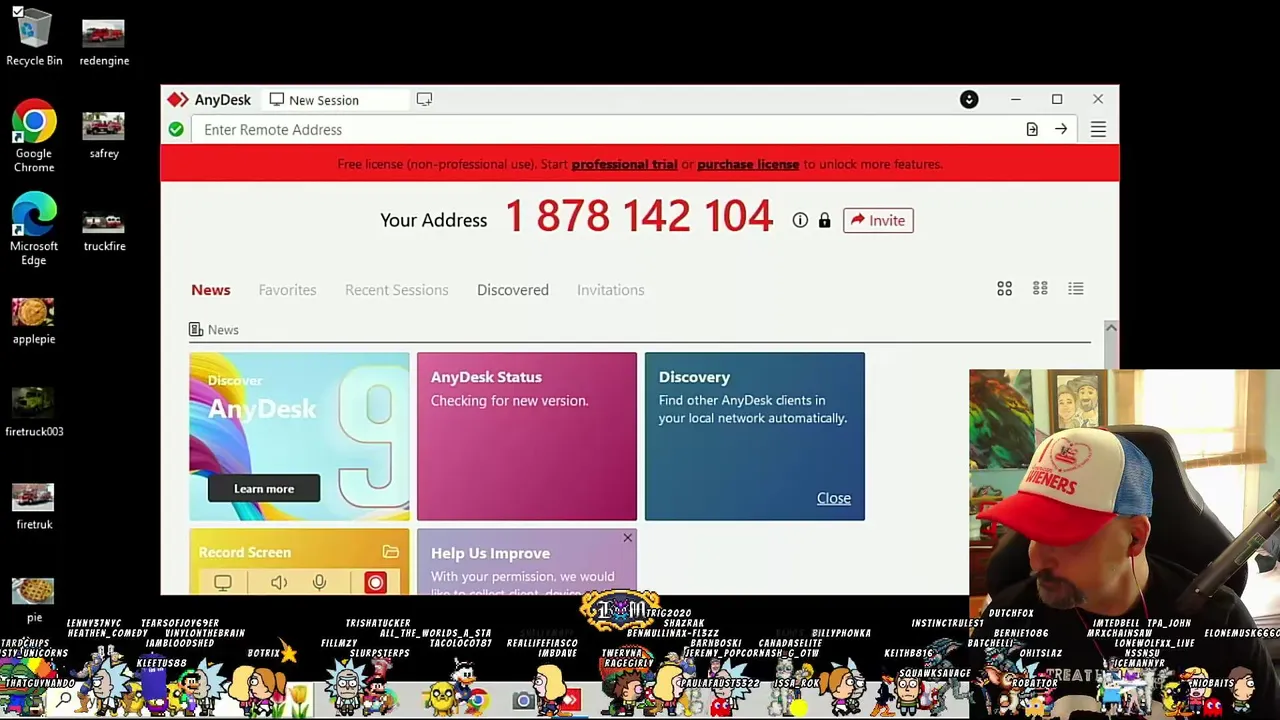Open the AnyDesk hamburger menu

click(1098, 130)
